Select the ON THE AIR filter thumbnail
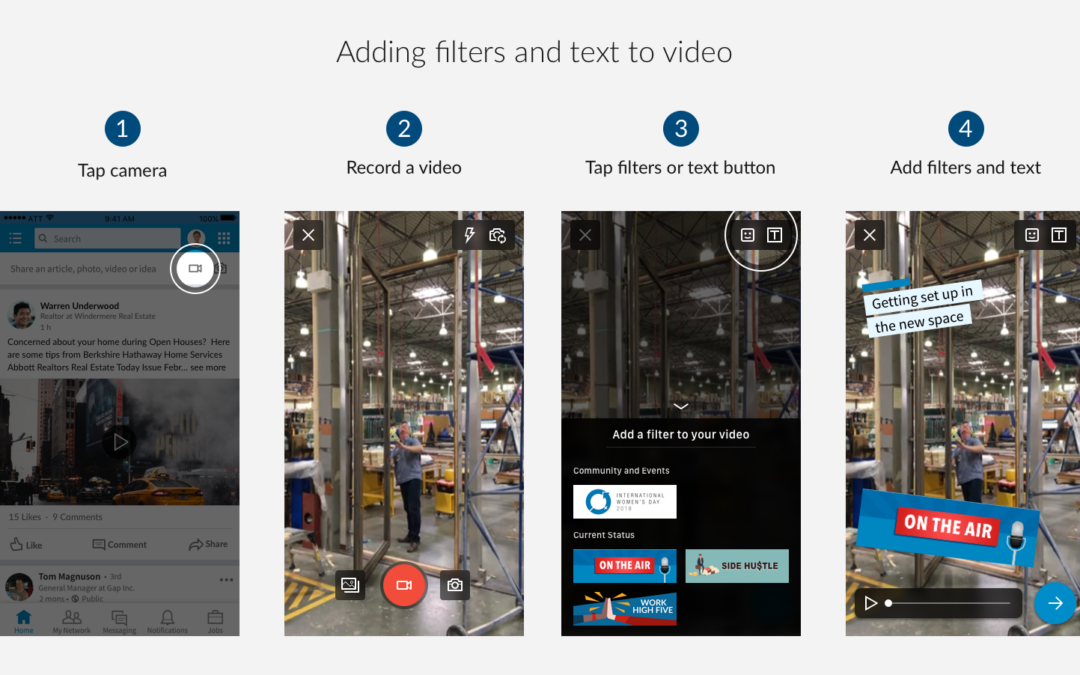Image resolution: width=1080 pixels, height=675 pixels. pyautogui.click(x=625, y=565)
